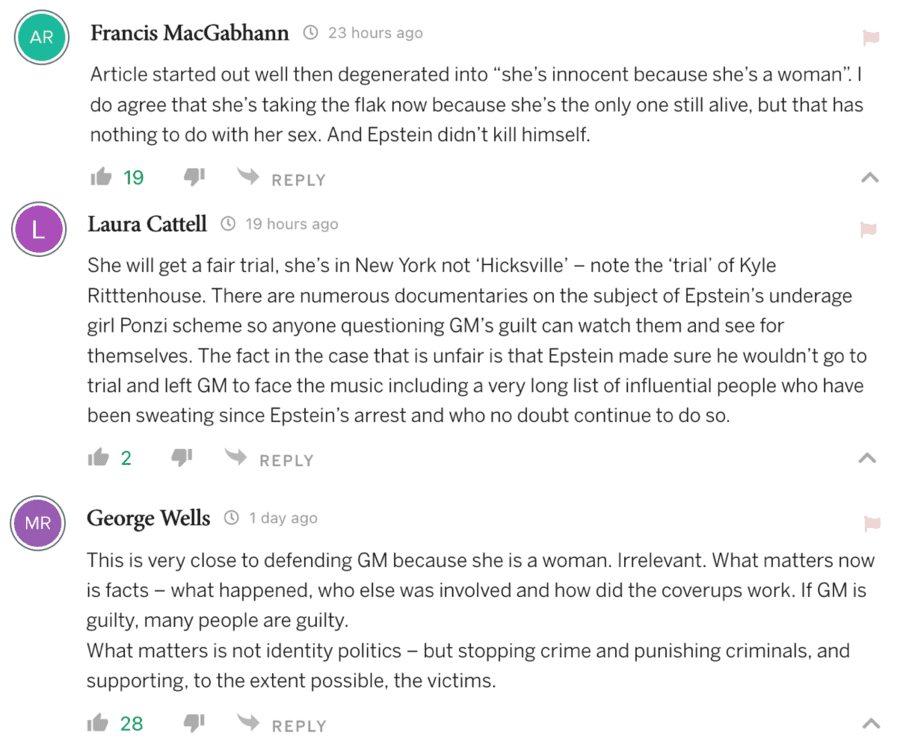Screen dimensions: 900x750
Task: Upvote George Wells's comment
Action: coord(98,723)
